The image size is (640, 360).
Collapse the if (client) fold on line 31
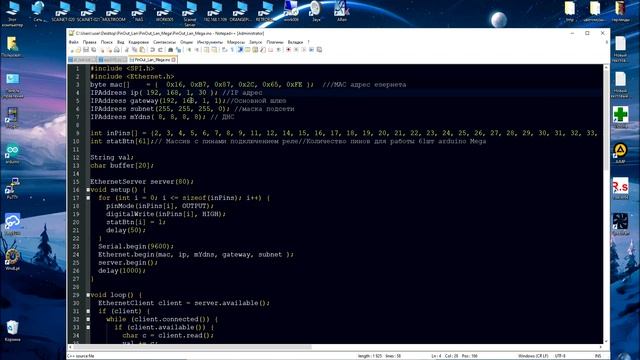pos(88,311)
